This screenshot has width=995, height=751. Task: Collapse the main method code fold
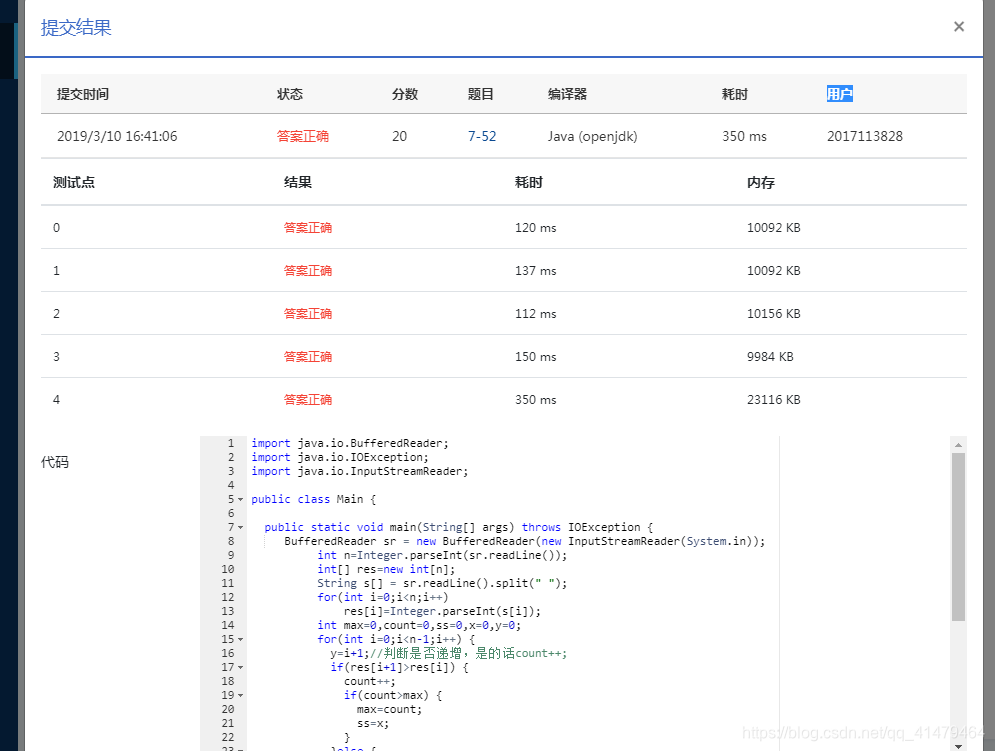pos(238,527)
